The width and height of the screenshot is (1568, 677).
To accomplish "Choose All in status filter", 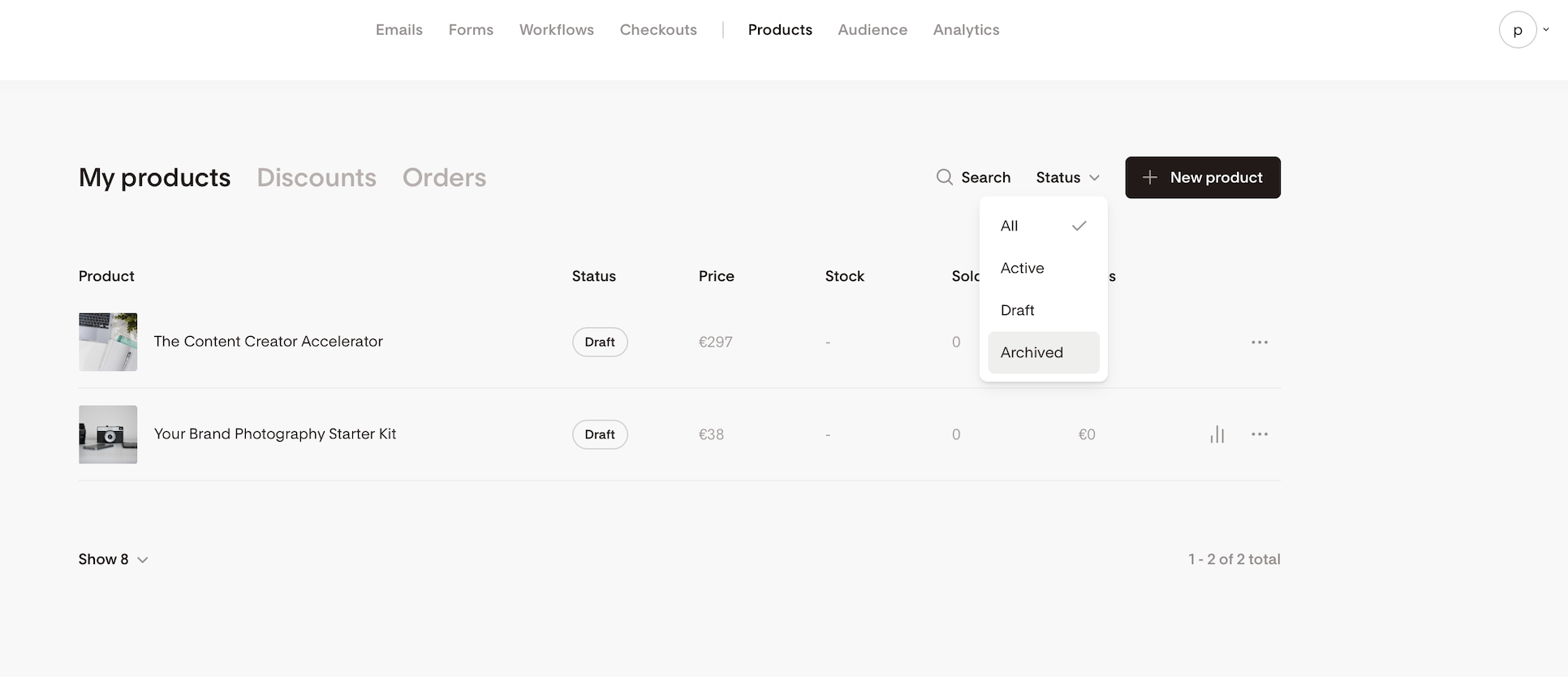I will [1043, 226].
